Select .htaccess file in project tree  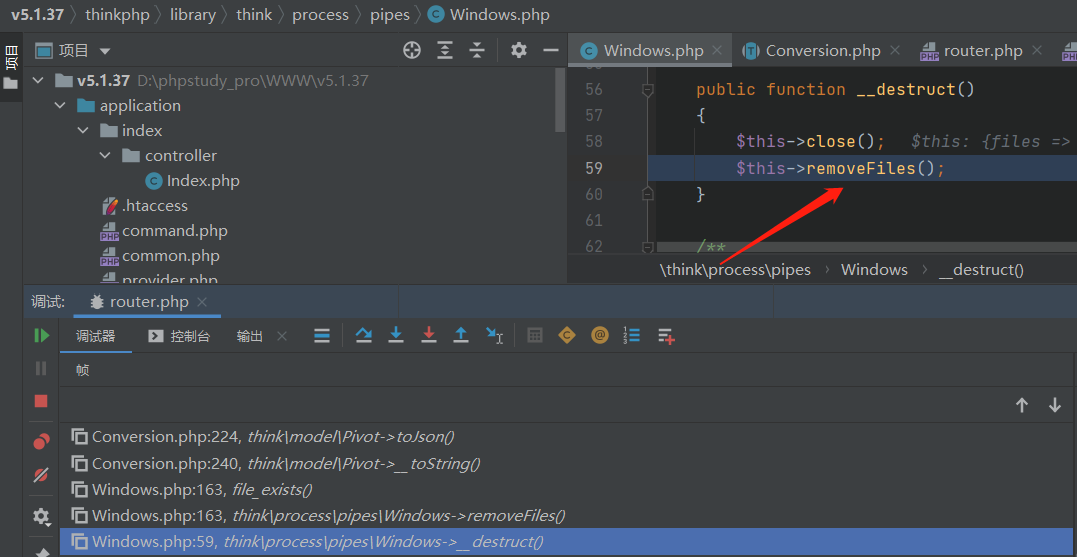point(144,205)
